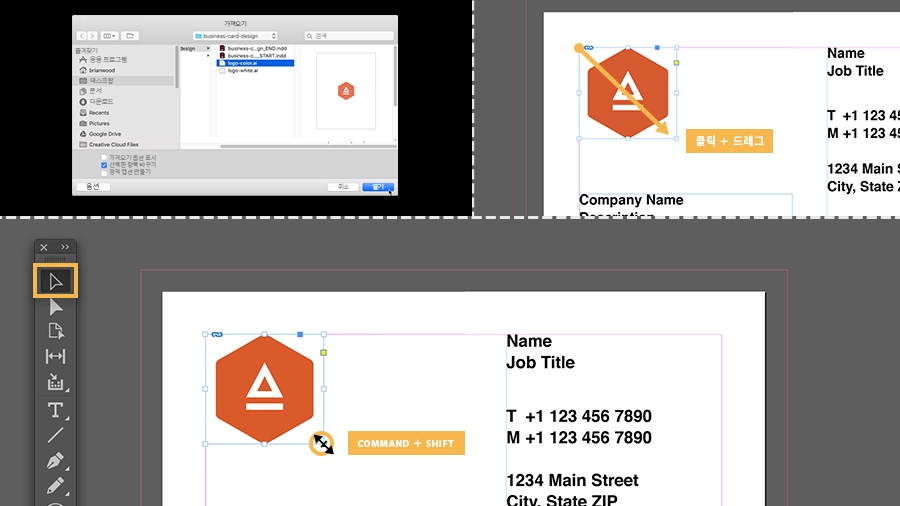Click the 옵션 button
Screen dimensions: 900x506
click(x=92, y=187)
